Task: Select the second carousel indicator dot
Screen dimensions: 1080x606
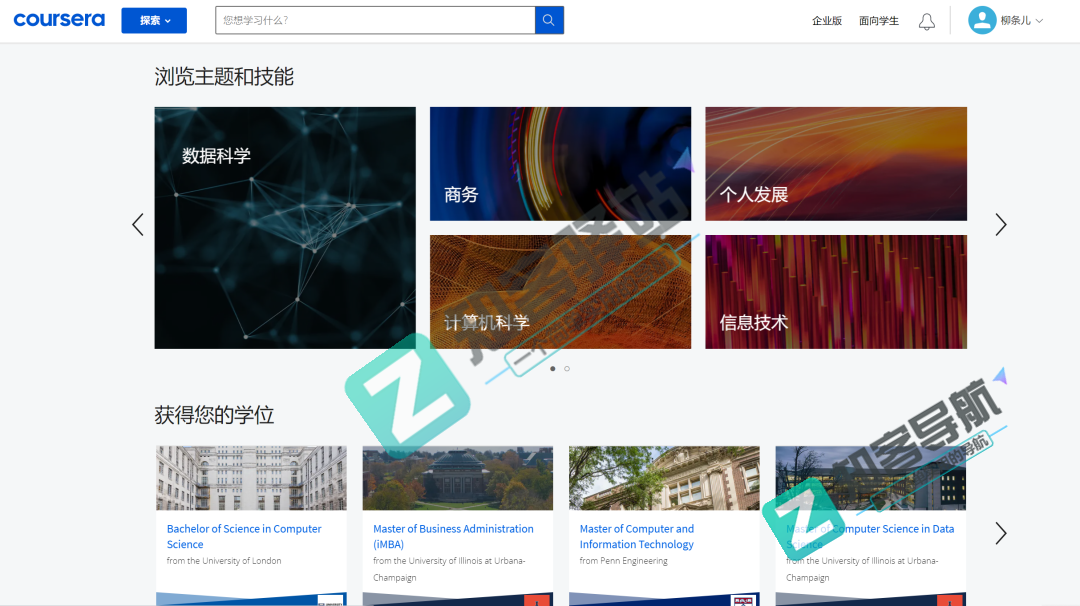Action: click(567, 368)
